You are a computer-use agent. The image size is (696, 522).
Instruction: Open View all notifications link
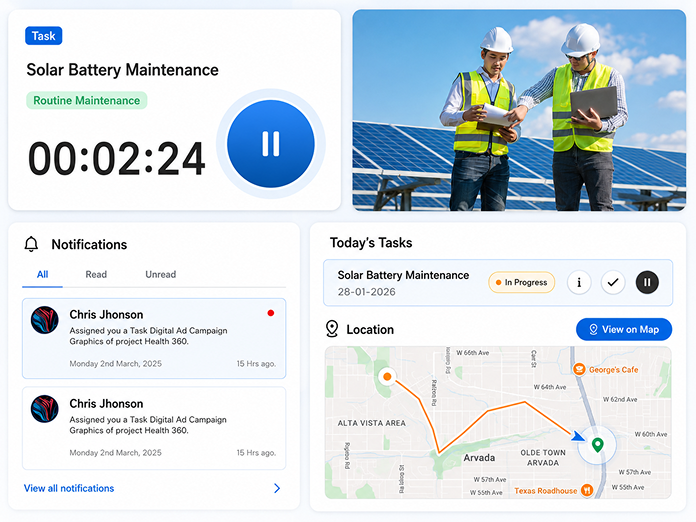coord(69,488)
